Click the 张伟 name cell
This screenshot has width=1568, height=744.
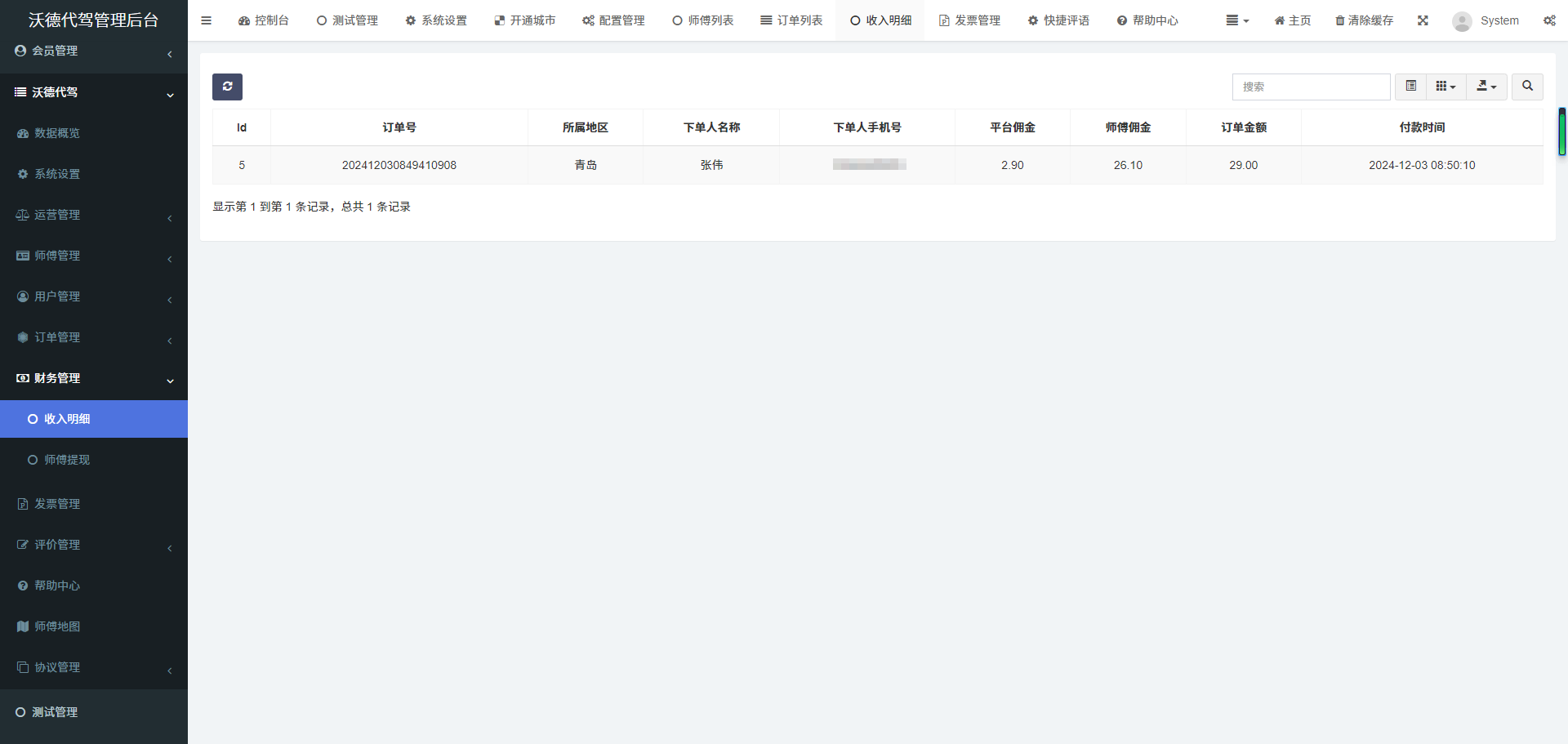tap(711, 165)
